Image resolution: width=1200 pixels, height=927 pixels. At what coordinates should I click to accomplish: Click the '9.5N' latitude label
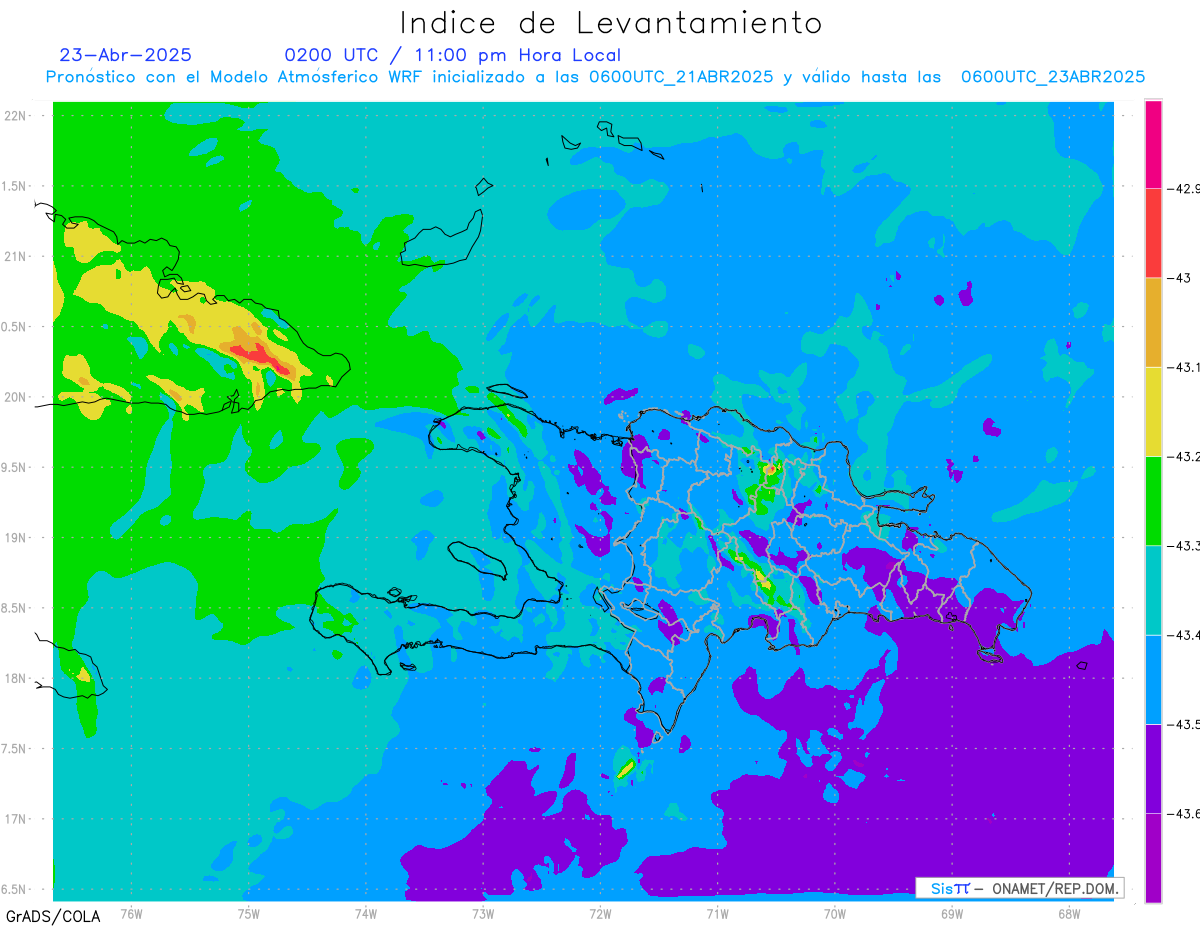(14, 467)
